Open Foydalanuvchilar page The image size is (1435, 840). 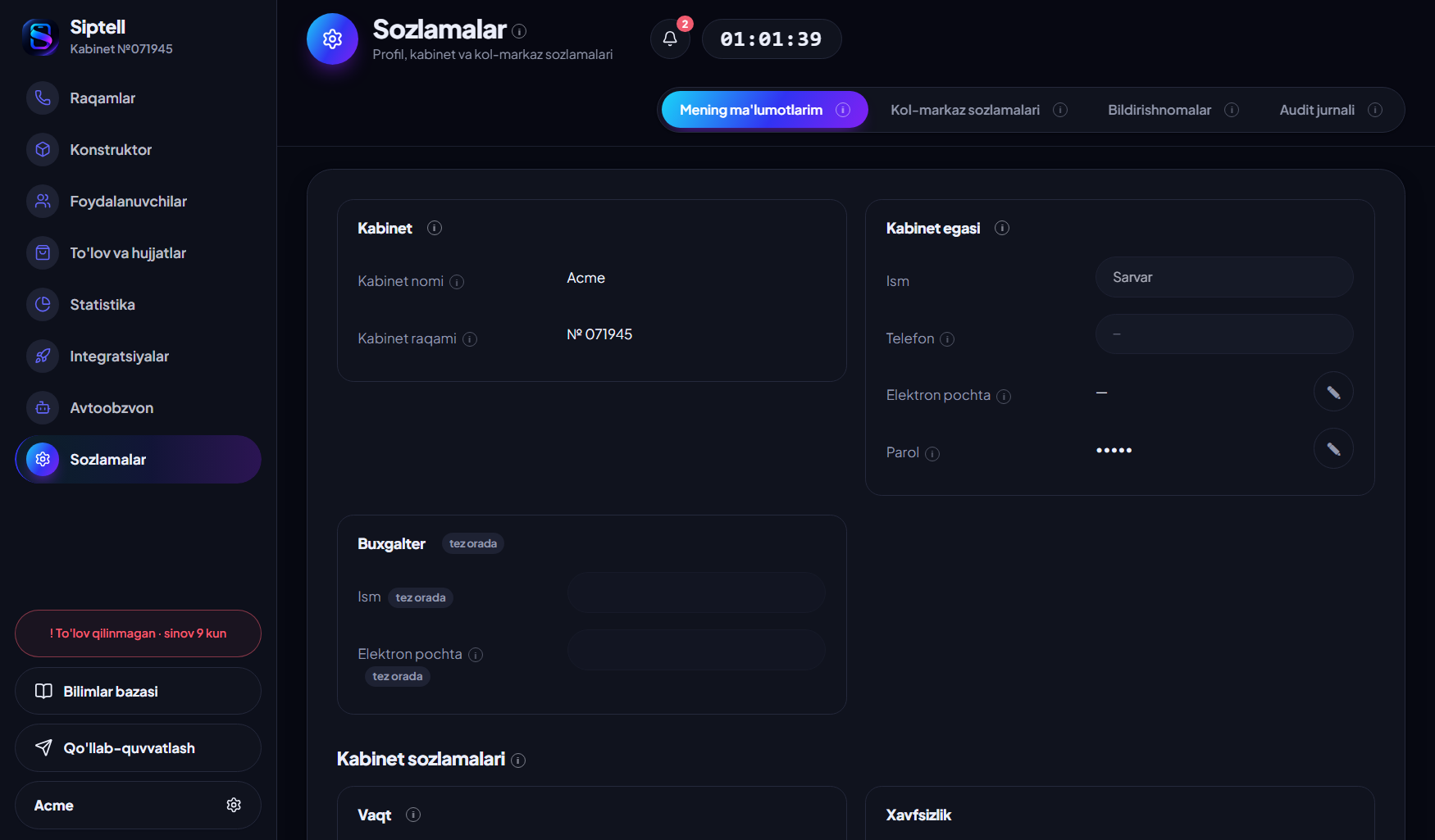[x=138, y=202]
